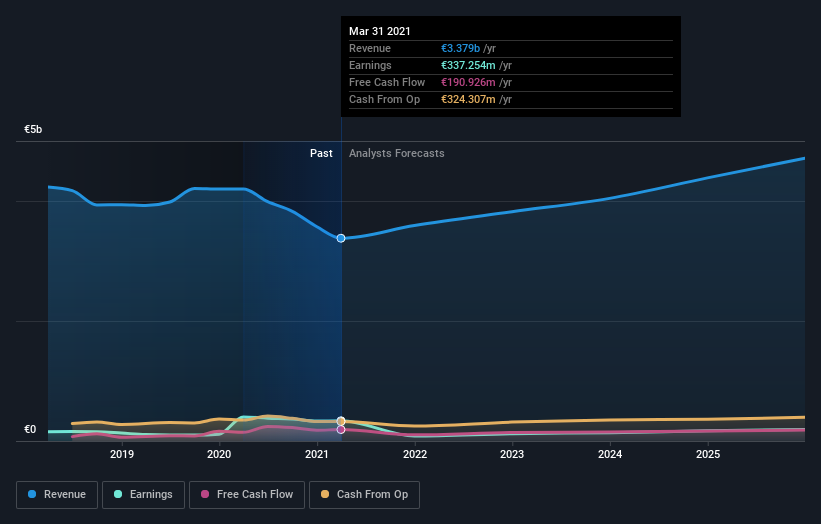Viewport: 821px width, 524px height.
Task: Click the Past section label
Action: click(321, 153)
